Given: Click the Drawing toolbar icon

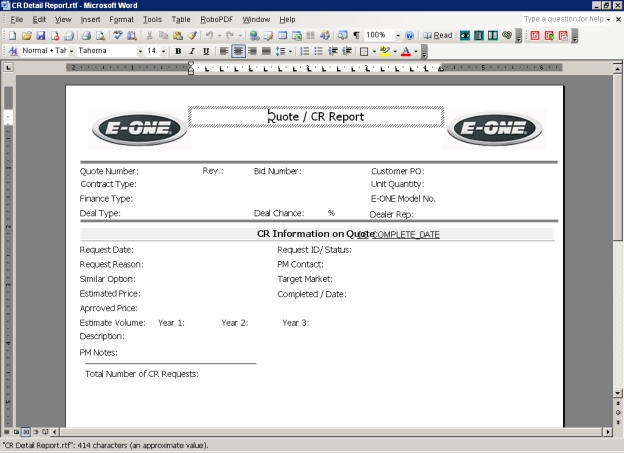Looking at the screenshot, I should click(x=325, y=35).
